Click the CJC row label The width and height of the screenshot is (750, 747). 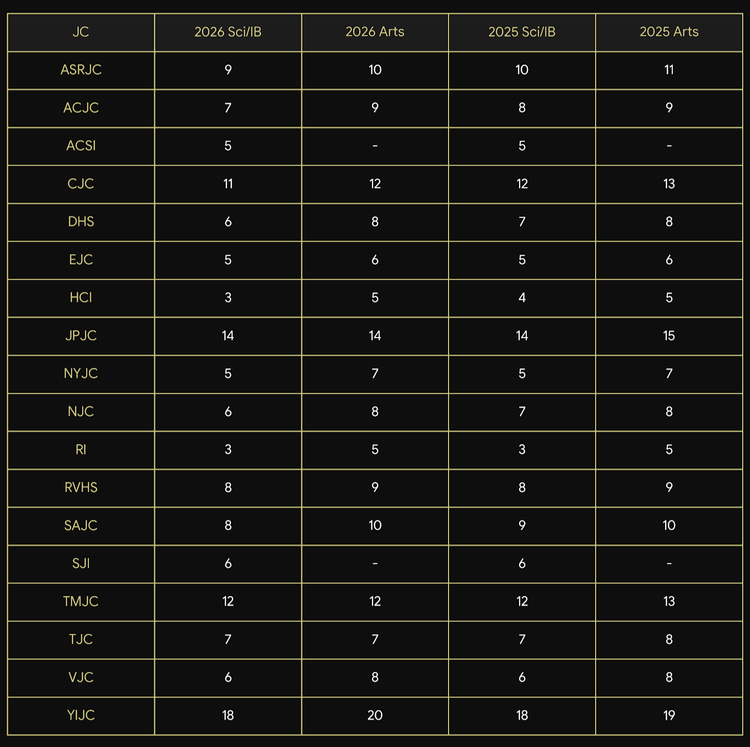[x=81, y=184]
